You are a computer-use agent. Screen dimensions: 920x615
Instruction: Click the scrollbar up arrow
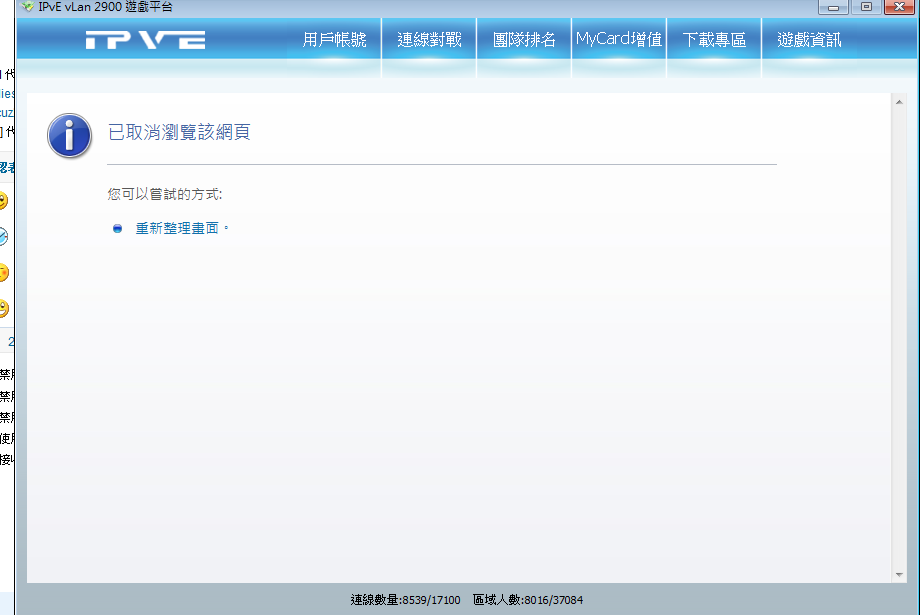click(898, 101)
